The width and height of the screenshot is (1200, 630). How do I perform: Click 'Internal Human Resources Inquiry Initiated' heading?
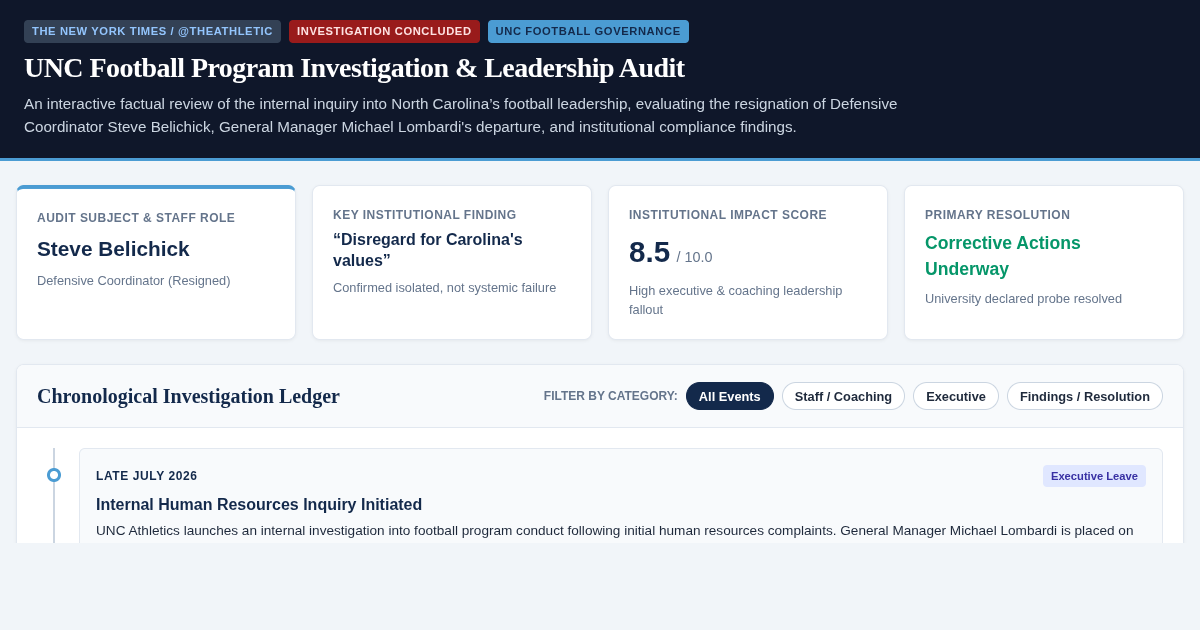point(259,505)
